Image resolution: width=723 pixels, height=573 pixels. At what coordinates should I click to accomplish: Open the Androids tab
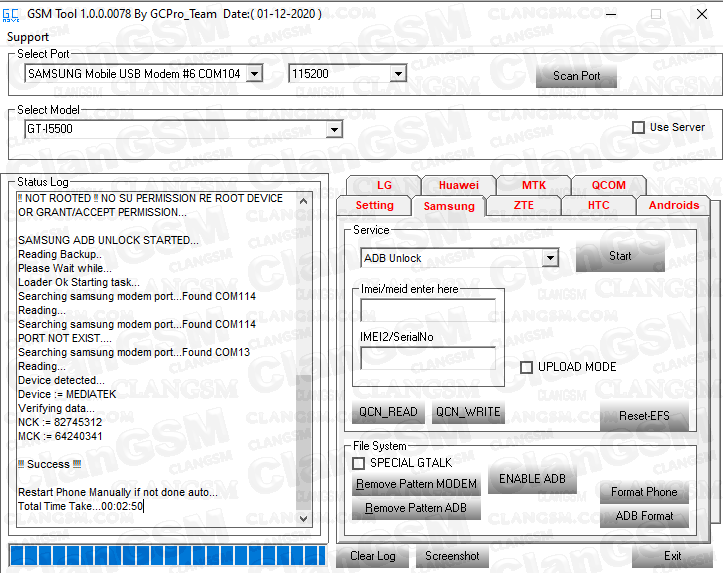(x=674, y=205)
